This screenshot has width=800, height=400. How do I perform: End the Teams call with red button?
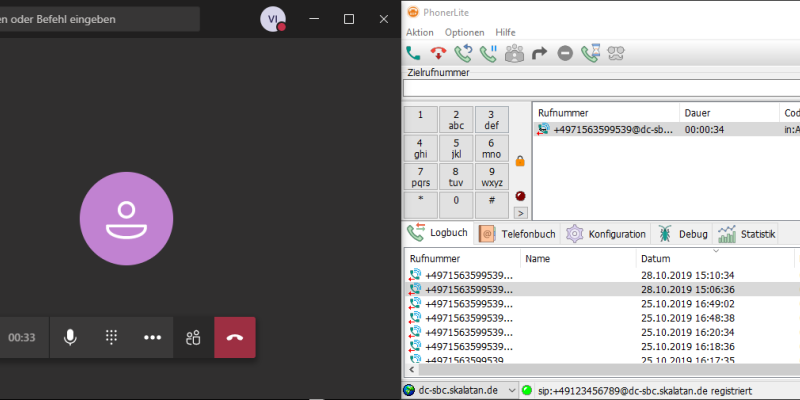[235, 338]
